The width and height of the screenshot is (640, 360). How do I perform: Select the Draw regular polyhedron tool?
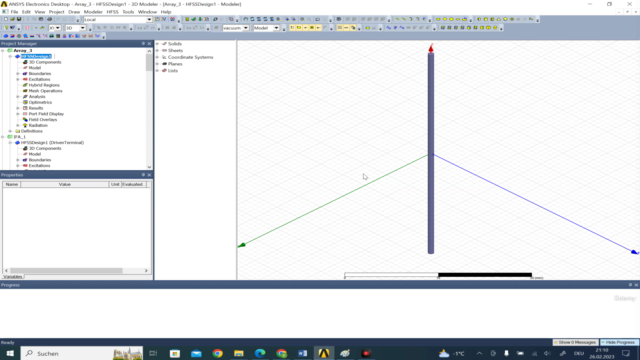point(492,19)
